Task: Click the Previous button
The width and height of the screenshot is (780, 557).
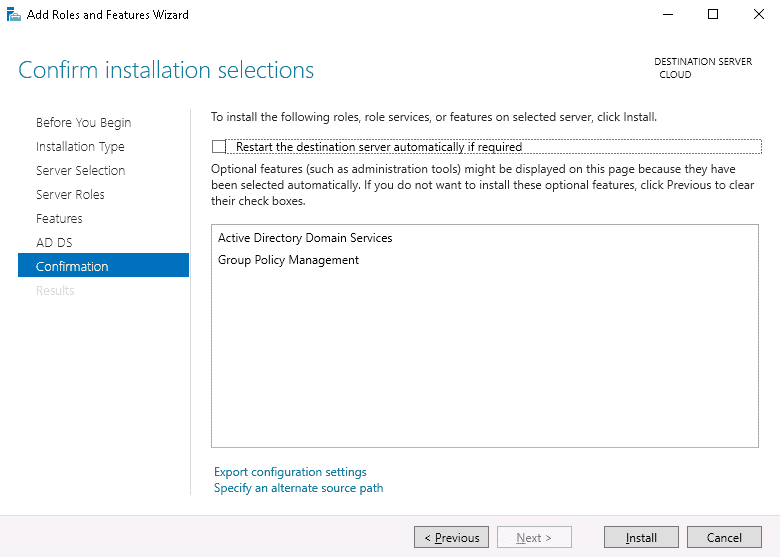Action: coord(451,537)
